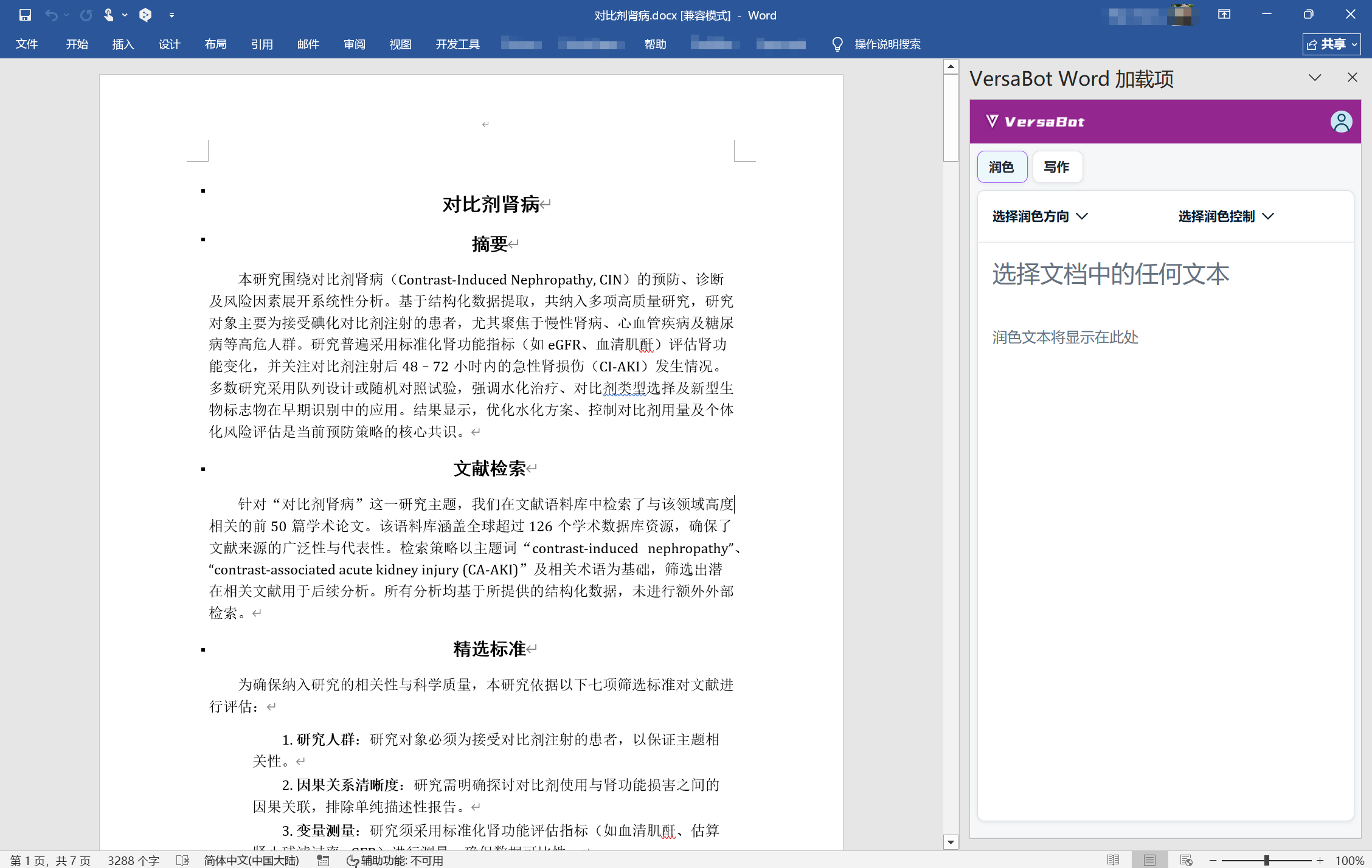Check spelling via proofing status icon
This screenshot has width=1372, height=868.
[182, 859]
